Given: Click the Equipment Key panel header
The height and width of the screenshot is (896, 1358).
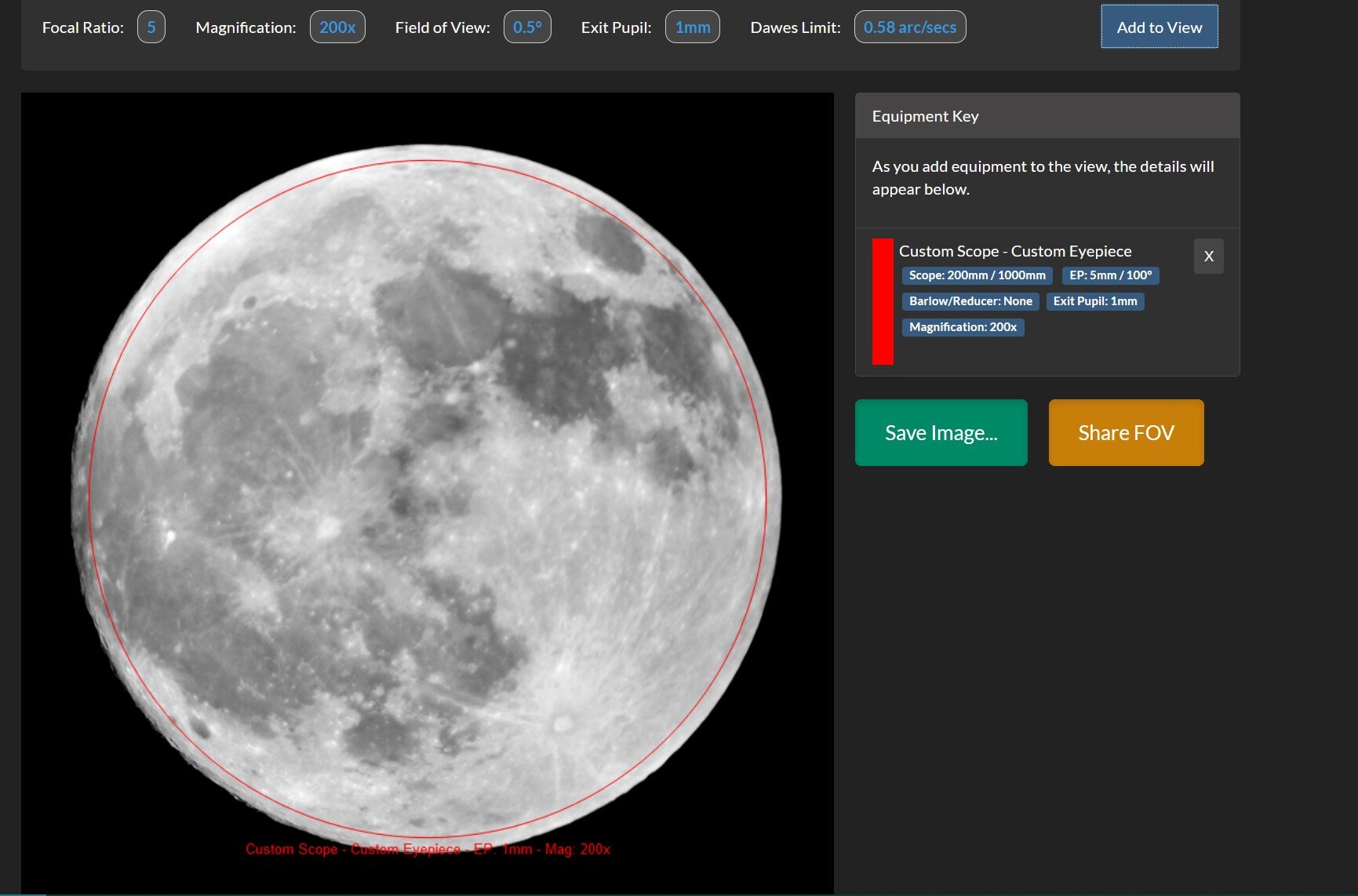Looking at the screenshot, I should click(1047, 116).
